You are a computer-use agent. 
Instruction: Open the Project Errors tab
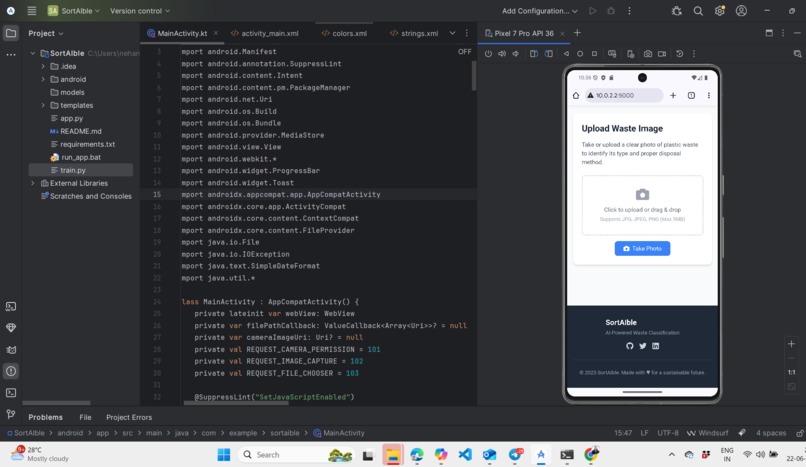click(129, 417)
